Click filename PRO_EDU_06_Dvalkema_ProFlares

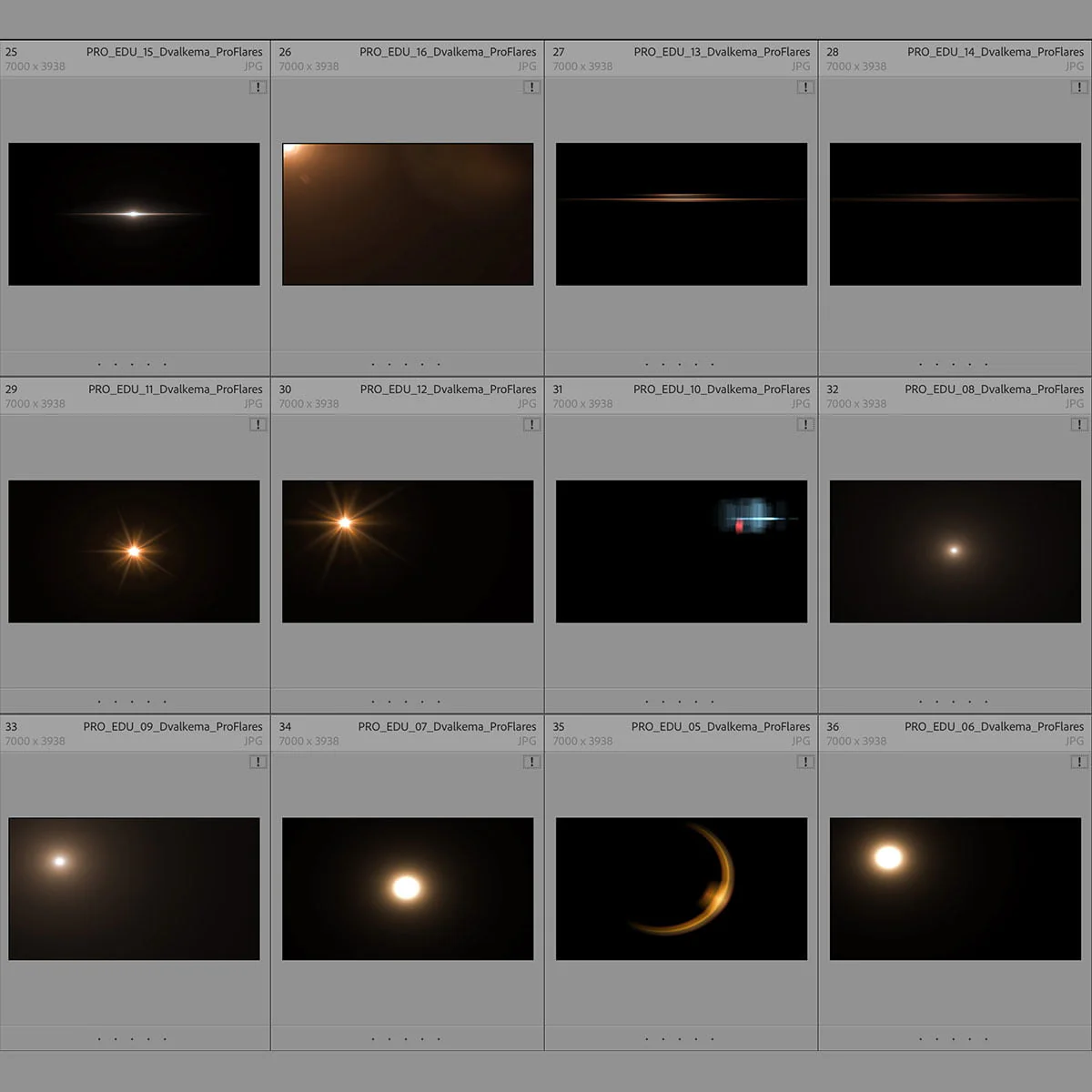pos(995,727)
